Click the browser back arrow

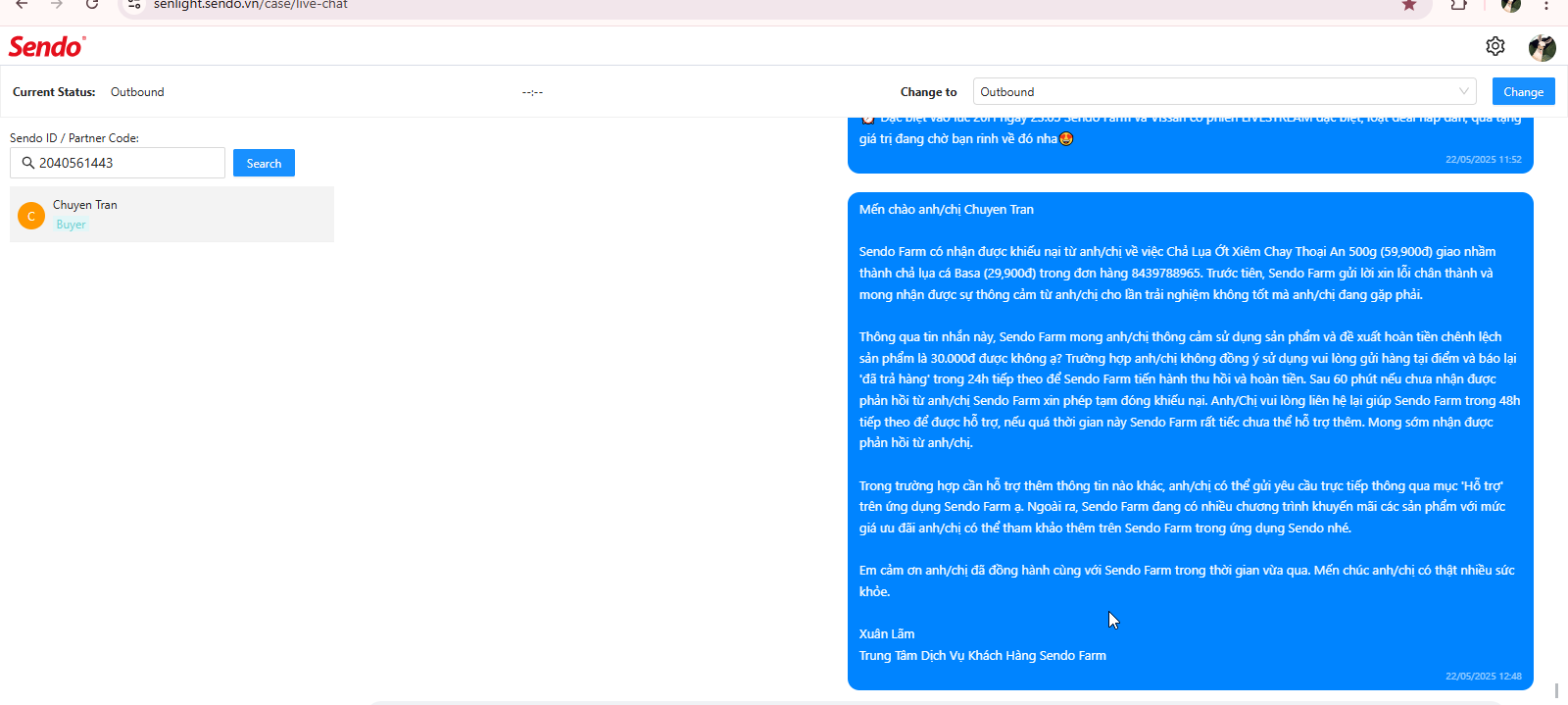(22, 5)
